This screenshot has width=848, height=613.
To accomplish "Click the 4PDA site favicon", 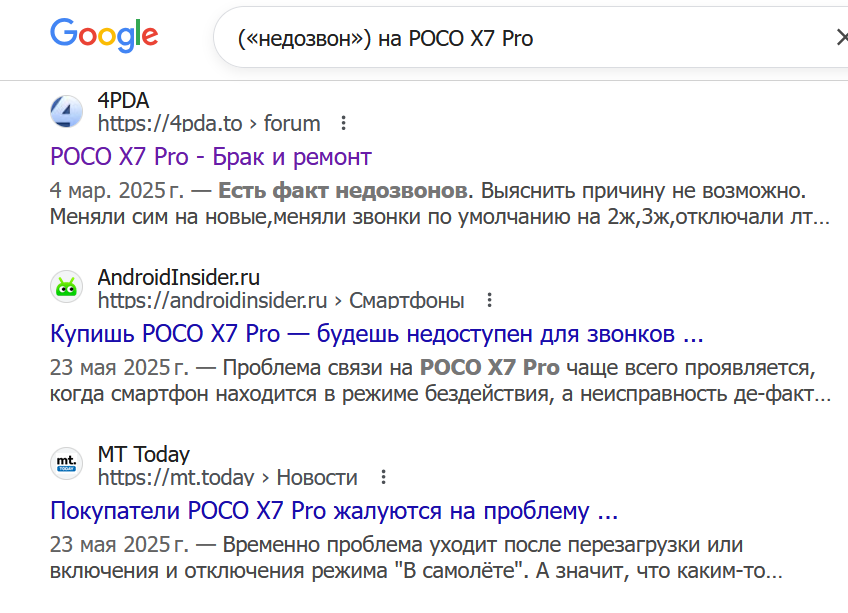I will [x=67, y=111].
